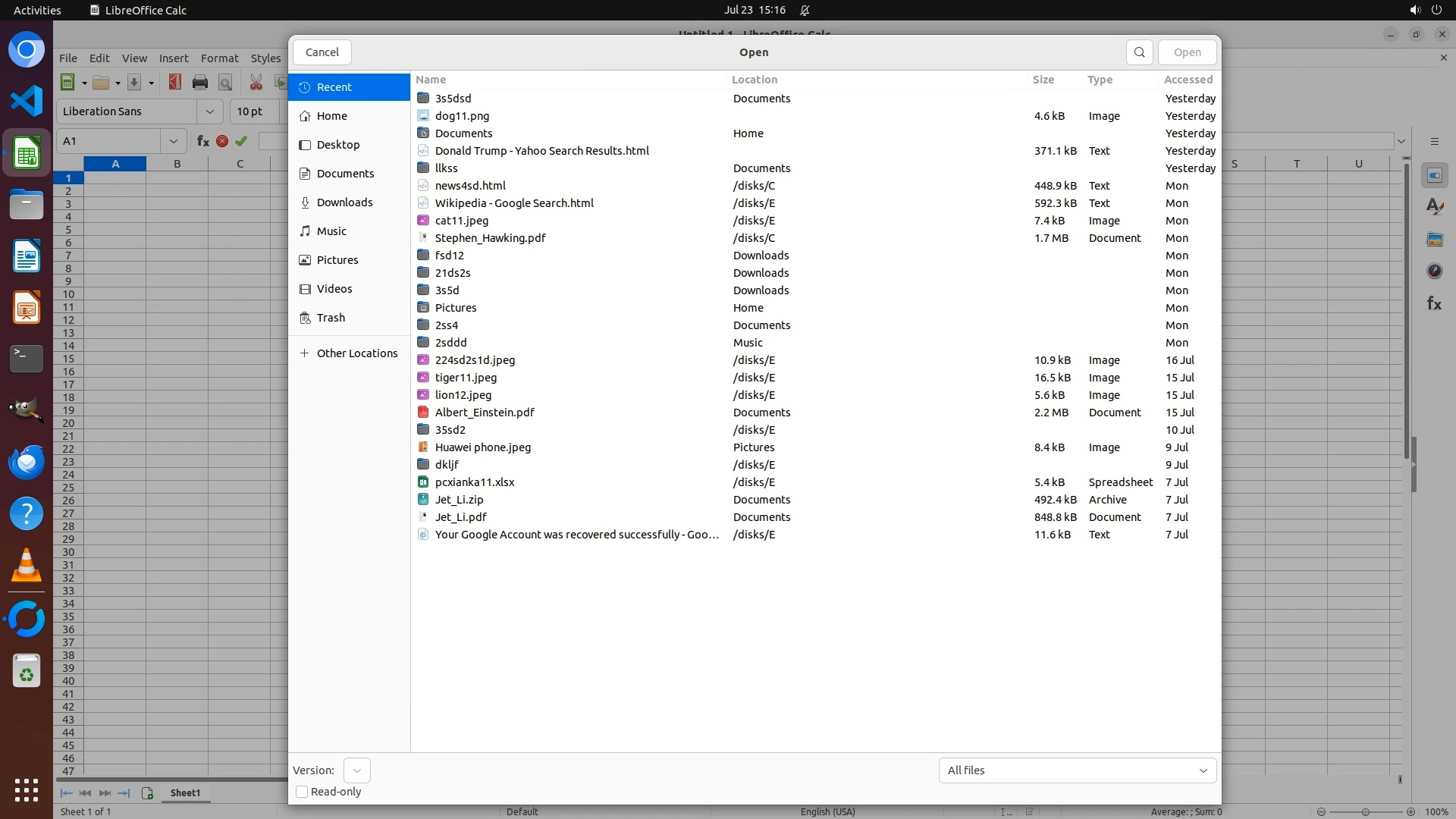Image resolution: width=1456 pixels, height=819 pixels.
Task: Open Other Locations in sidebar
Action: pyautogui.click(x=356, y=353)
